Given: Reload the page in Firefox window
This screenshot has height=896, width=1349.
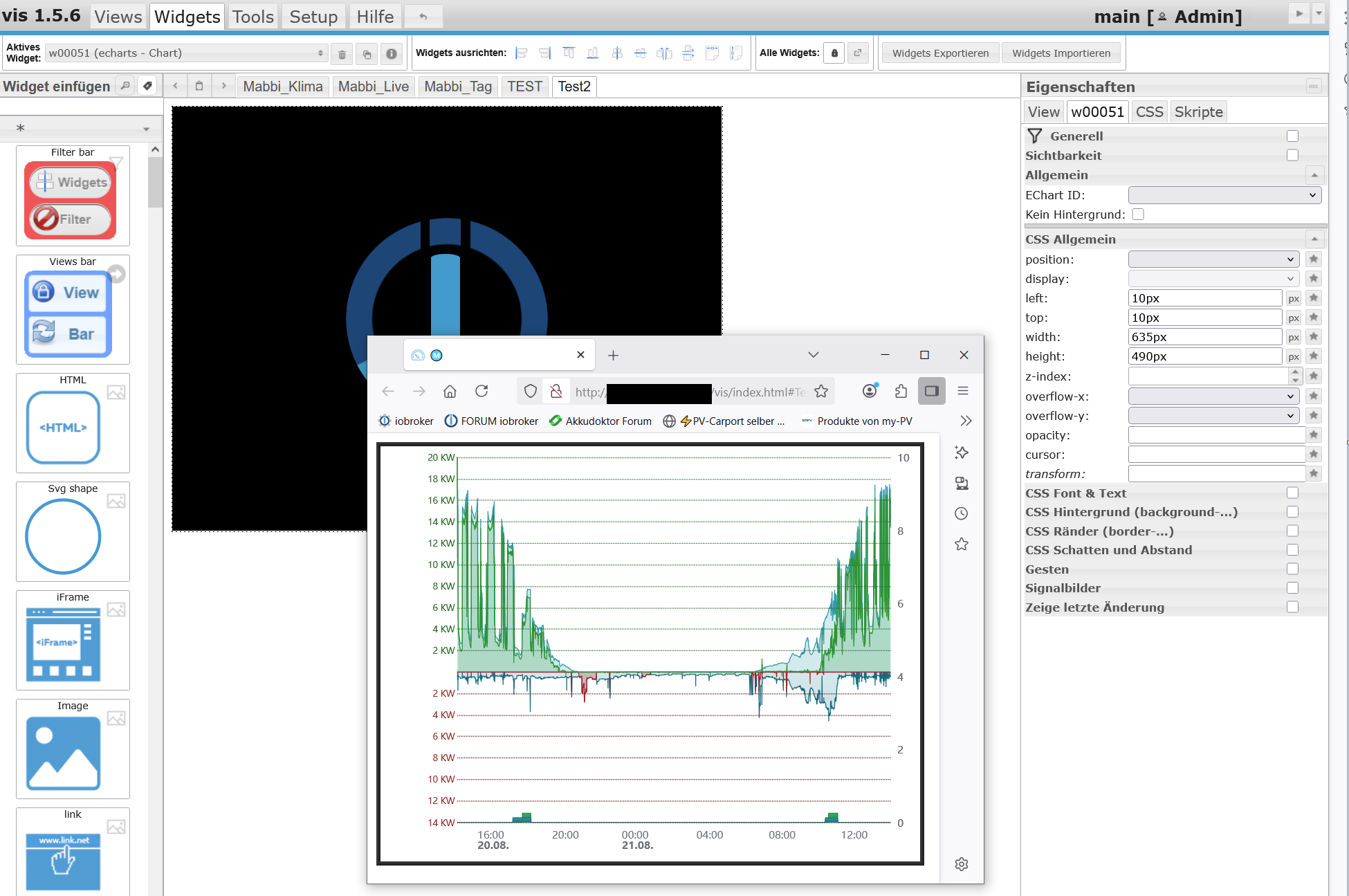Looking at the screenshot, I should (481, 392).
